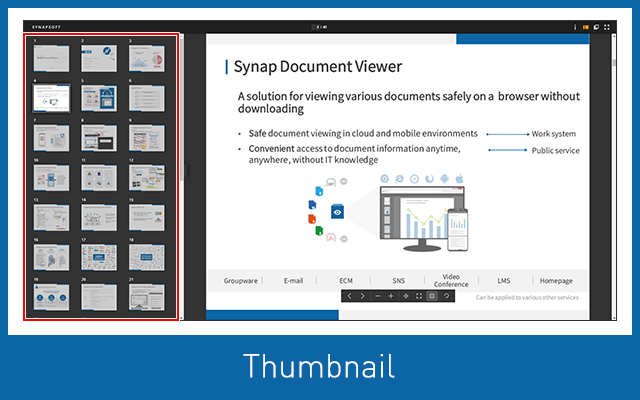Open page 17 thumbnail
The height and width of the screenshot is (400, 640).
pos(99,257)
